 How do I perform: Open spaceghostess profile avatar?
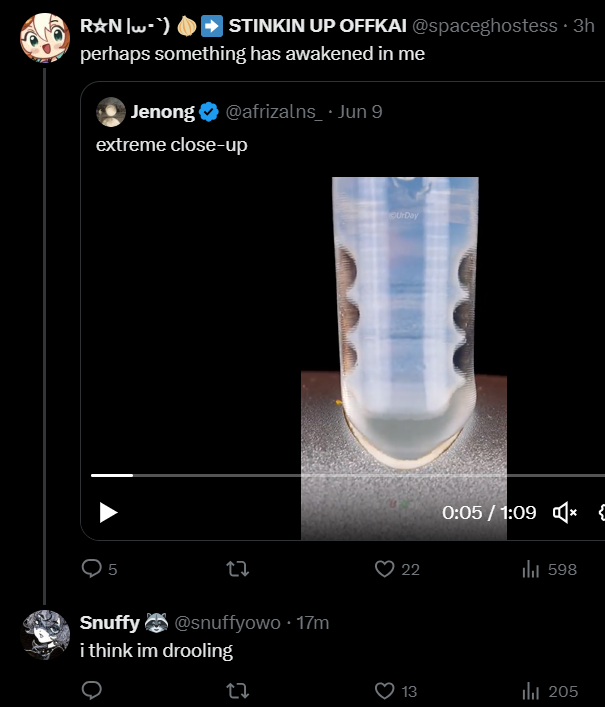(45, 38)
